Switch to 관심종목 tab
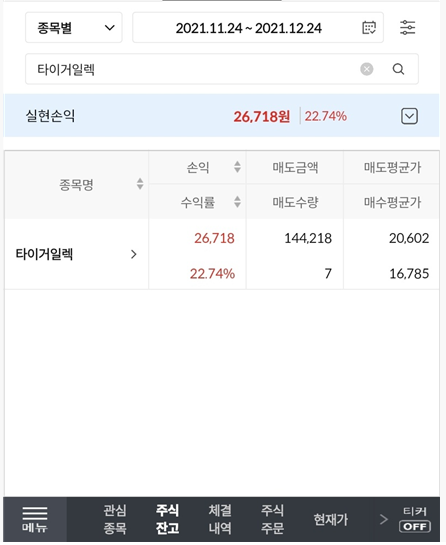446x545 pixels. point(115,519)
